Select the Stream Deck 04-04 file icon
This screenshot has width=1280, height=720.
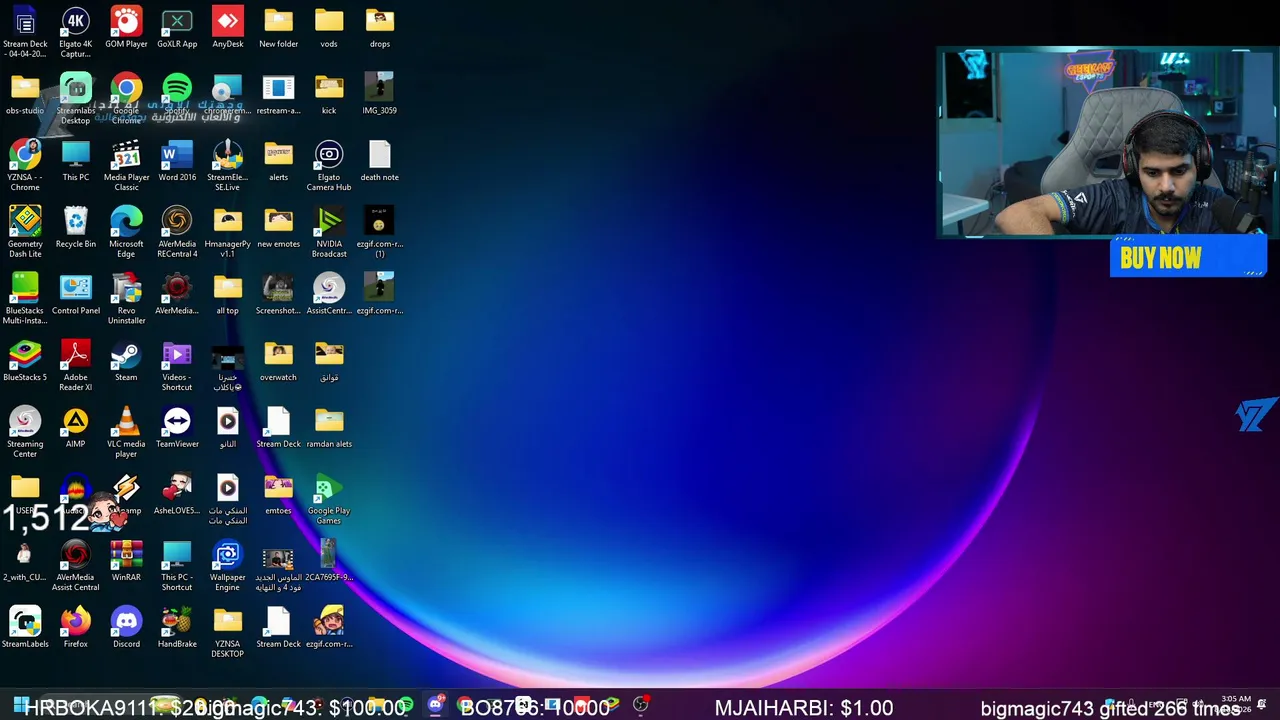point(25,31)
